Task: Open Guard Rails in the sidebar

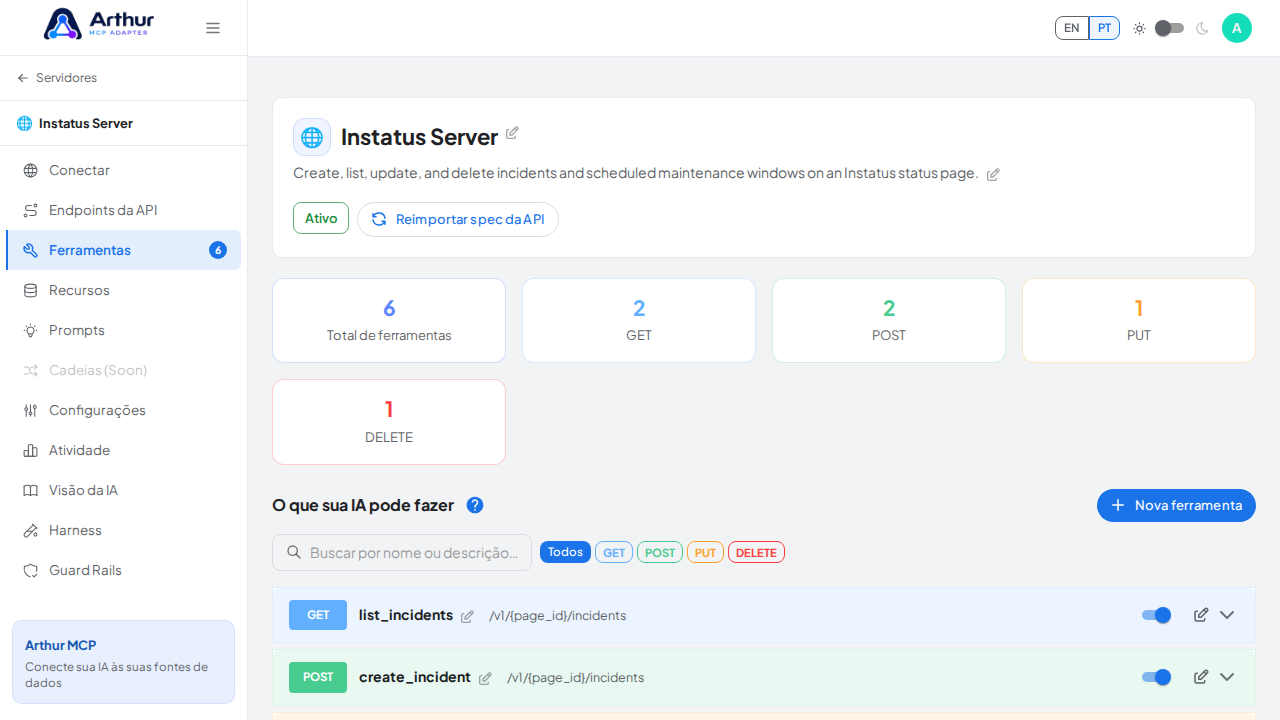Action: tap(123, 570)
